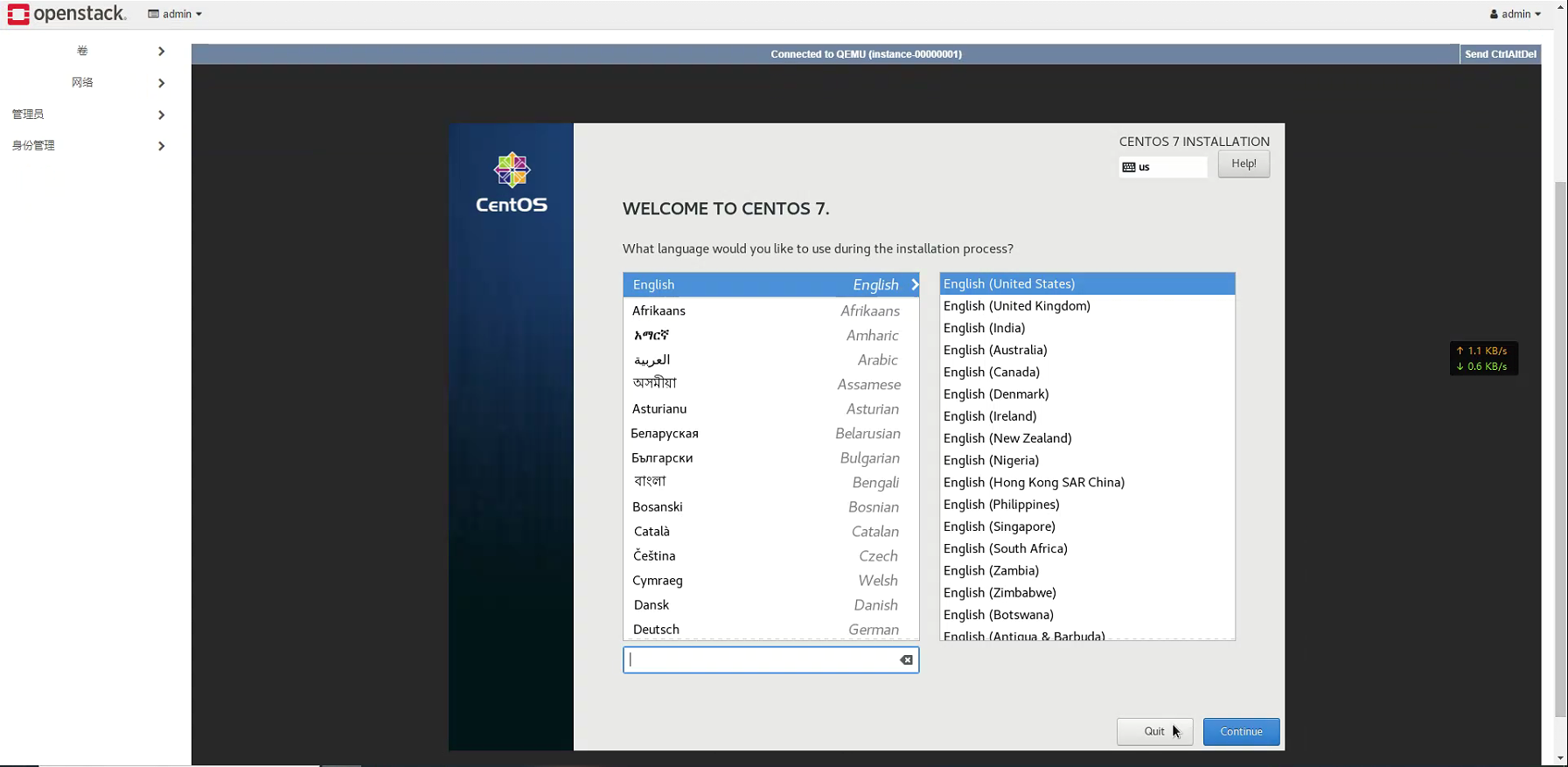
Task: Select English (Singapore) locale
Action: coord(1087,526)
